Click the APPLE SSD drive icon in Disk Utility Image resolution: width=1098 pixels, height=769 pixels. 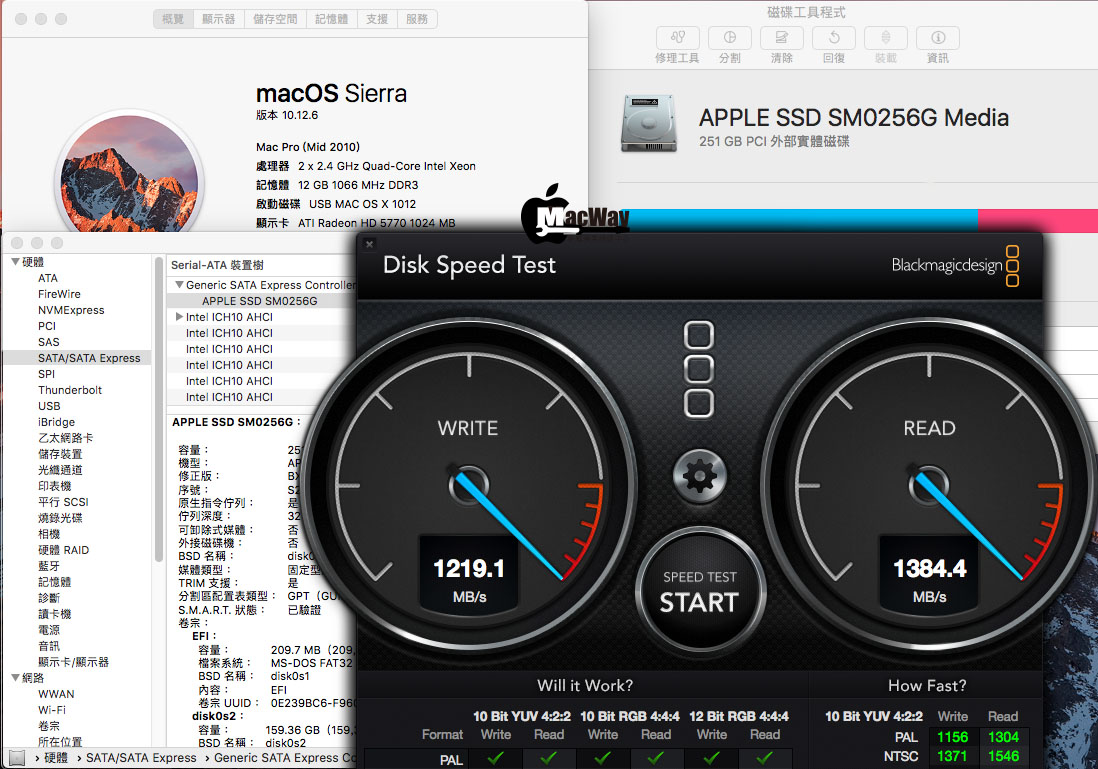[648, 124]
